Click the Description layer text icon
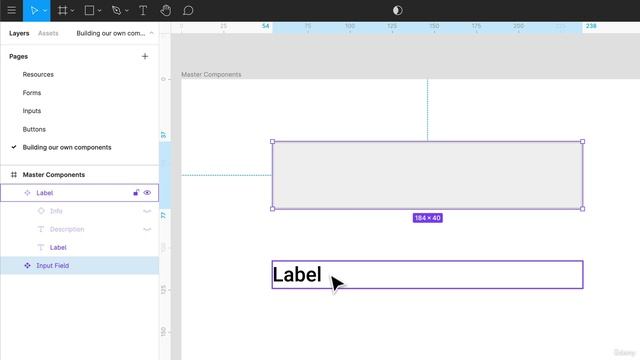Screen dimensions: 640x360 (x=41, y=229)
